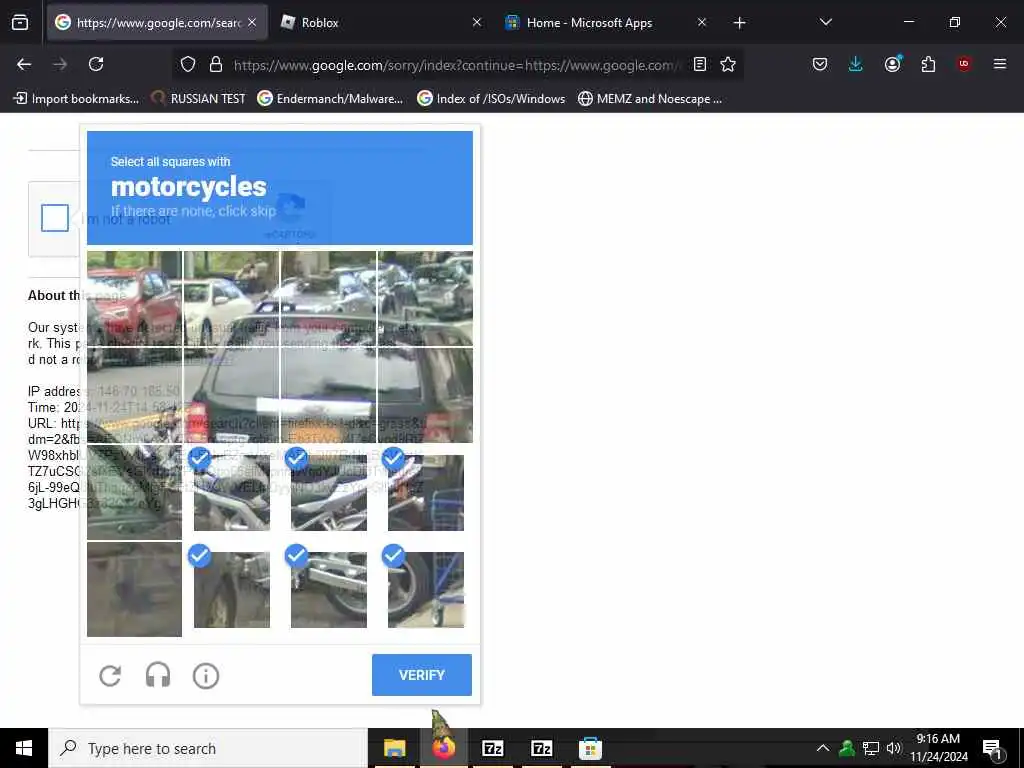1024x768 pixels.
Task: Select the unchecked bottom-left pavement tile
Action: (x=135, y=589)
